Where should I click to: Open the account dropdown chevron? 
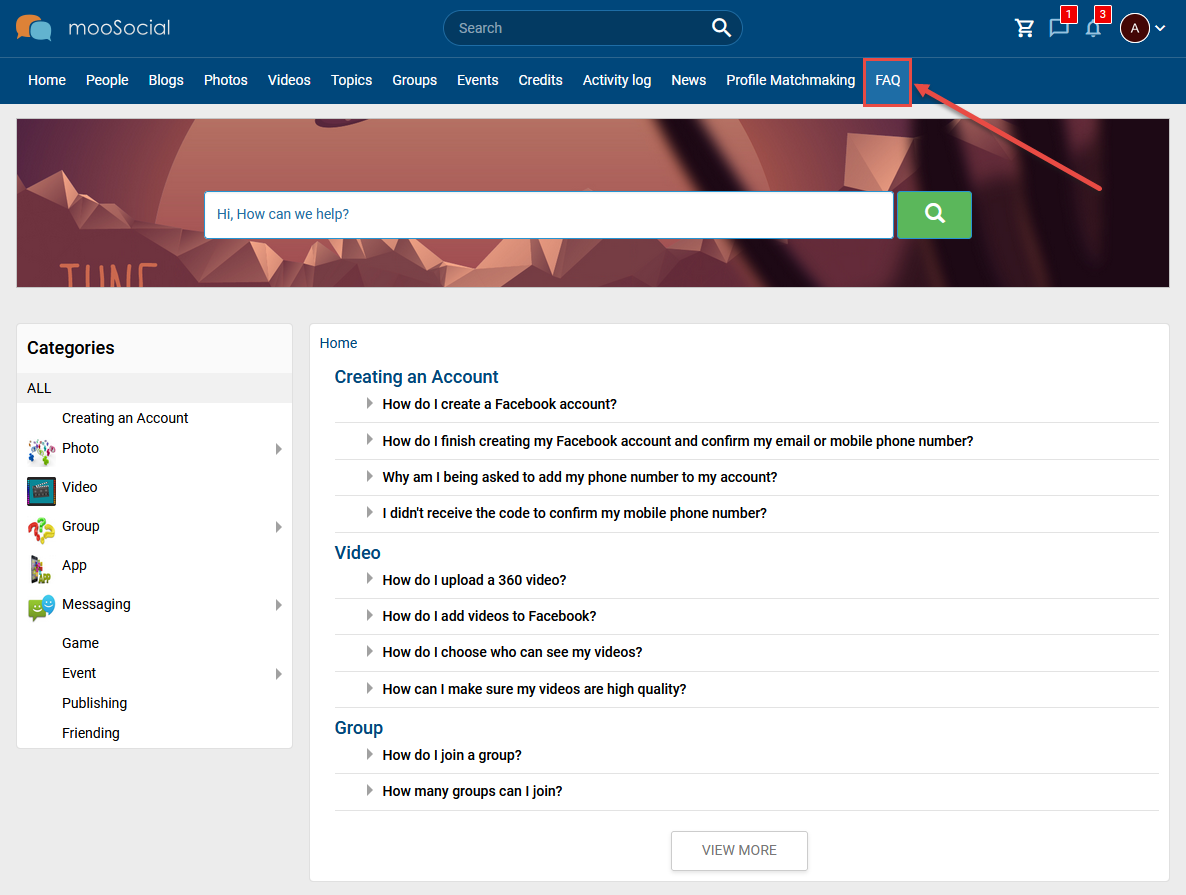point(1160,29)
